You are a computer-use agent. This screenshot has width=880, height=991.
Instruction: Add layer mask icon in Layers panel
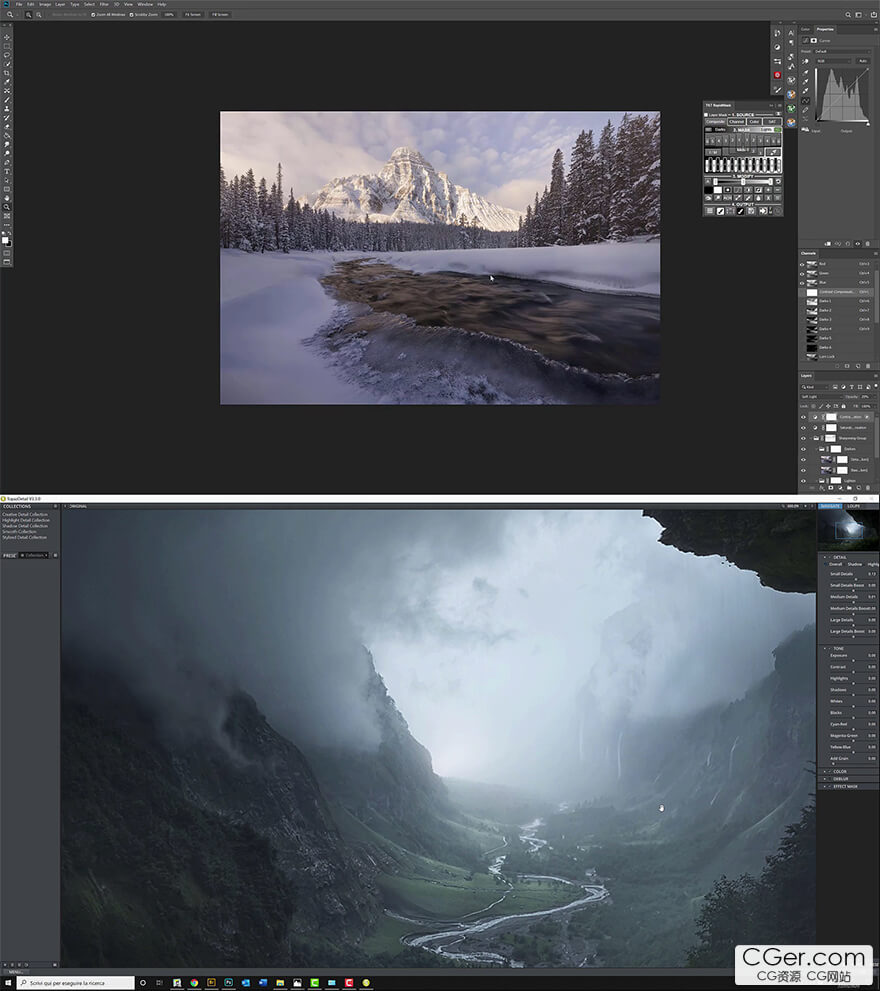point(830,487)
